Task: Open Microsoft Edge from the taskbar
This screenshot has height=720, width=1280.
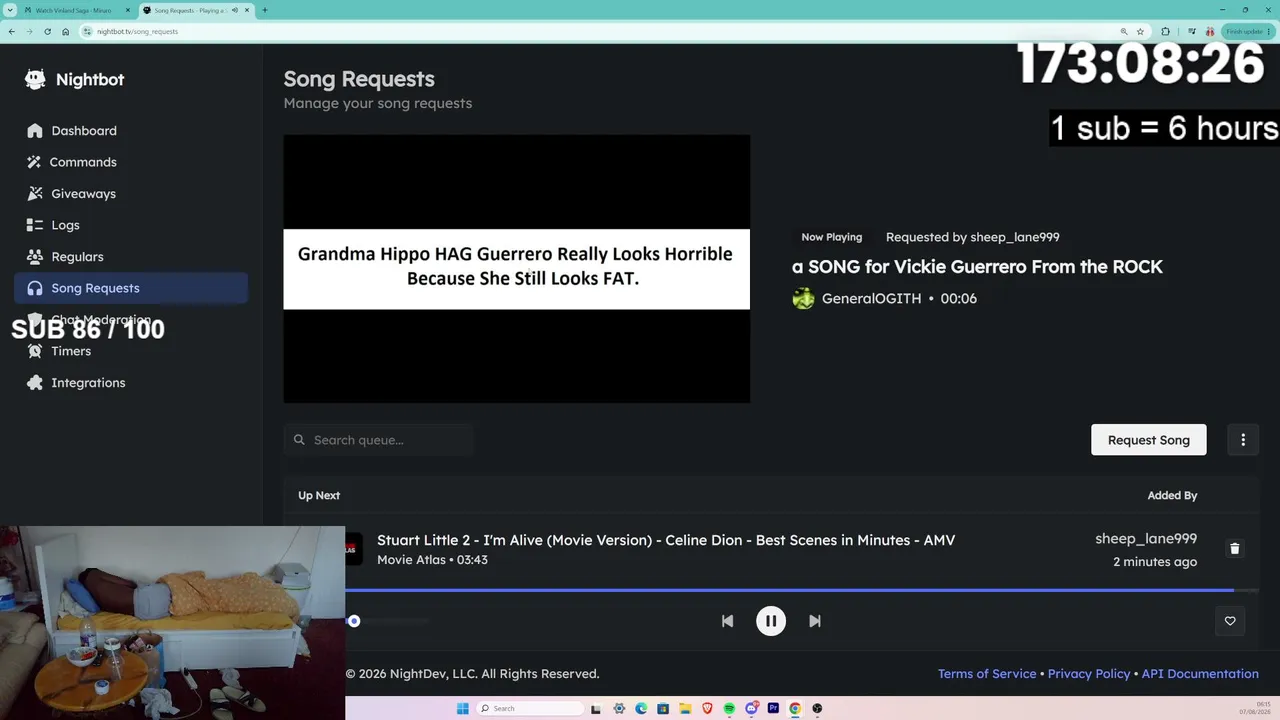Action: tap(641, 708)
